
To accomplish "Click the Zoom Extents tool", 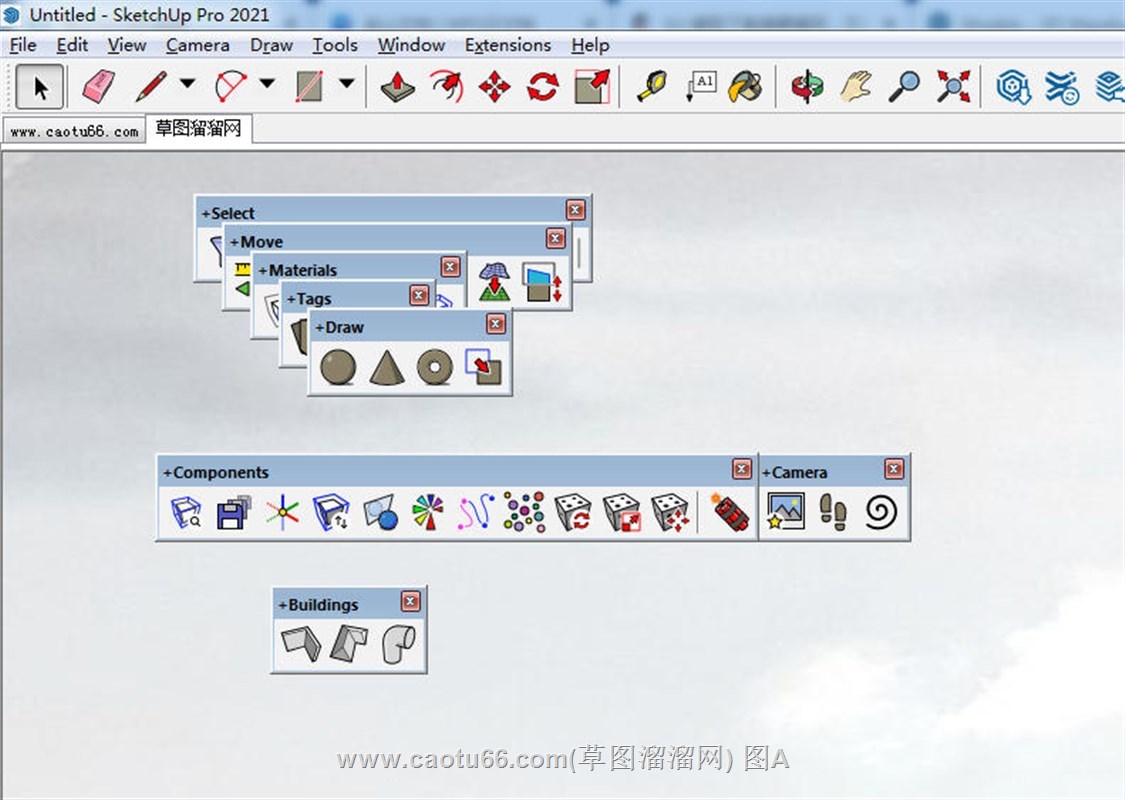I will coord(954,87).
